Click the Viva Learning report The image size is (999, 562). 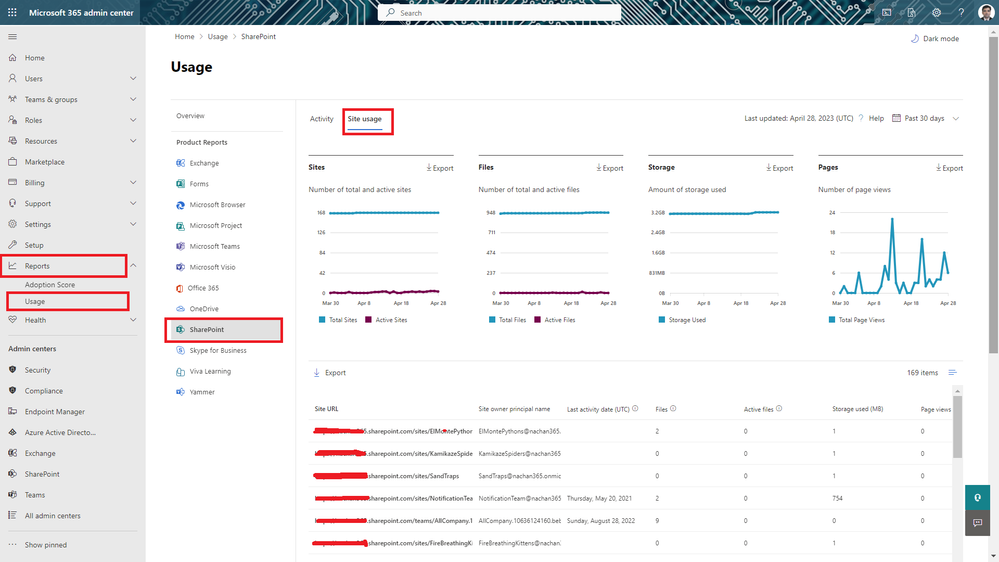(210, 371)
